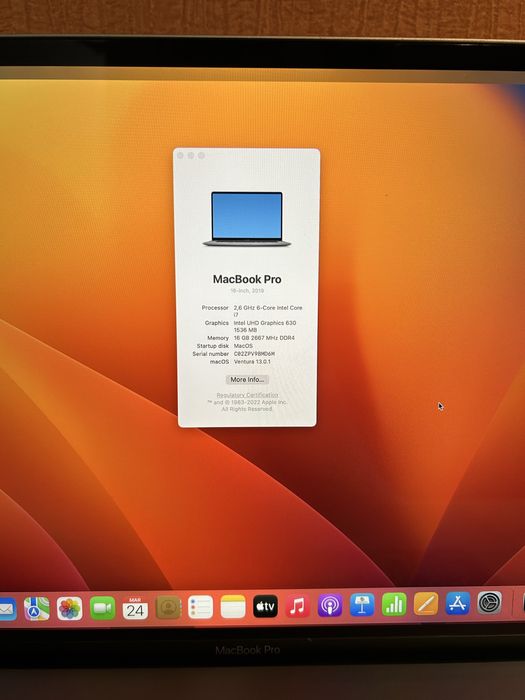Open Calendar showing MAR 24
The width and height of the screenshot is (525, 700).
tap(135, 608)
